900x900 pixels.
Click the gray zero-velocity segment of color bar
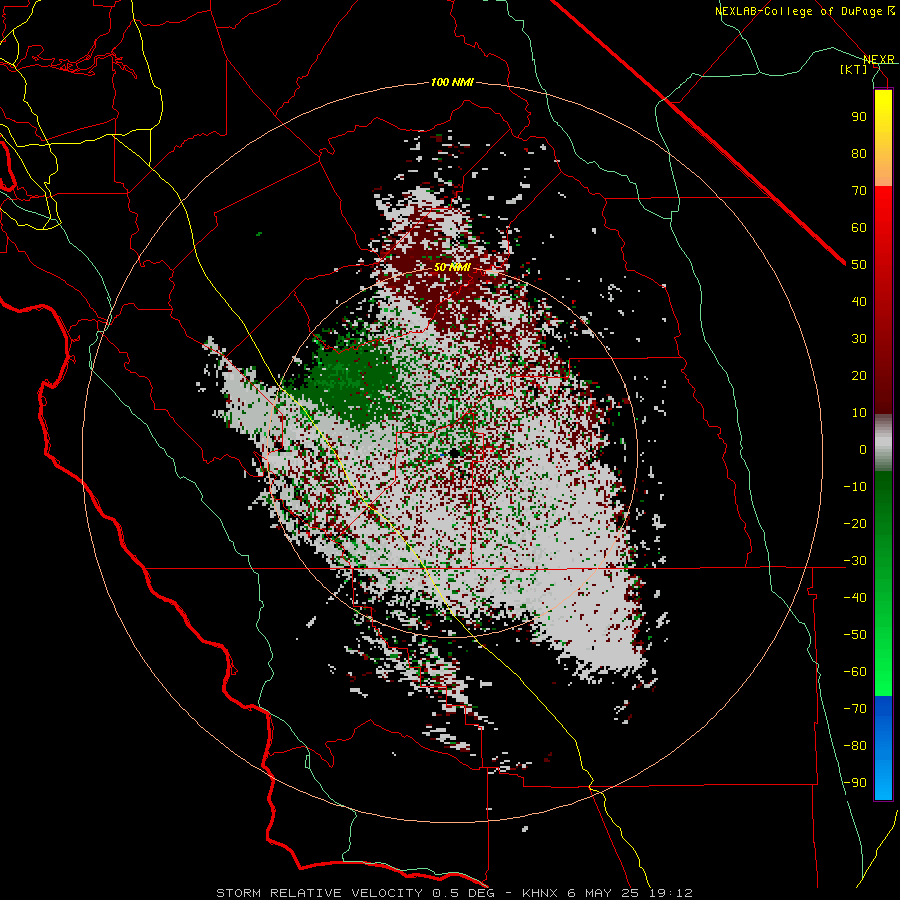pos(883,443)
